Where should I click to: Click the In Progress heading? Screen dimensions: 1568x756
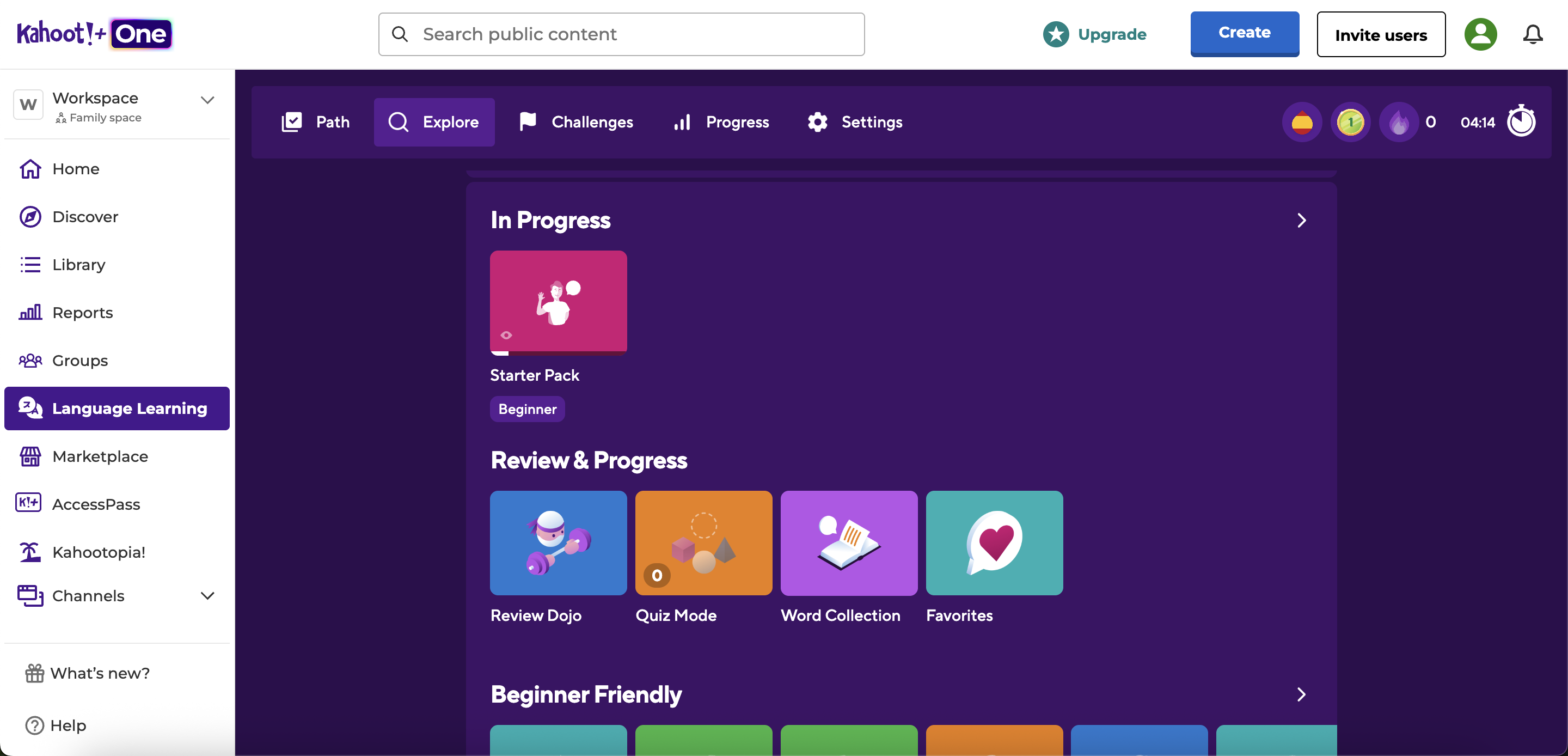pyautogui.click(x=550, y=221)
